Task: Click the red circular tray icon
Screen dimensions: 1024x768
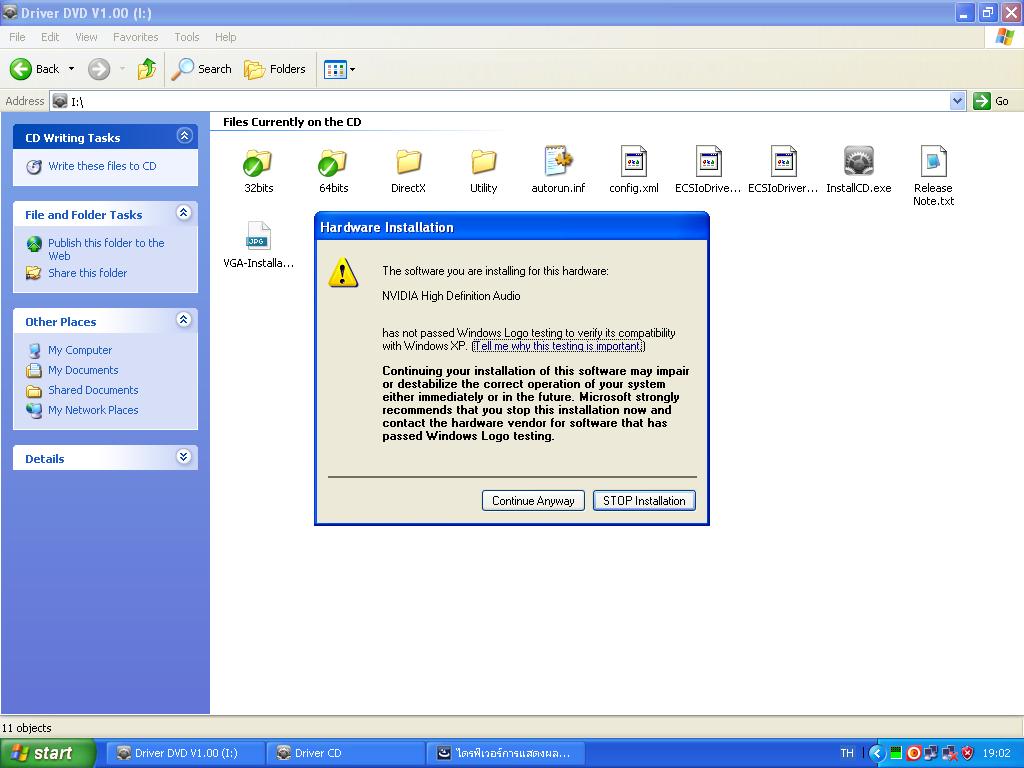Action: point(914,754)
